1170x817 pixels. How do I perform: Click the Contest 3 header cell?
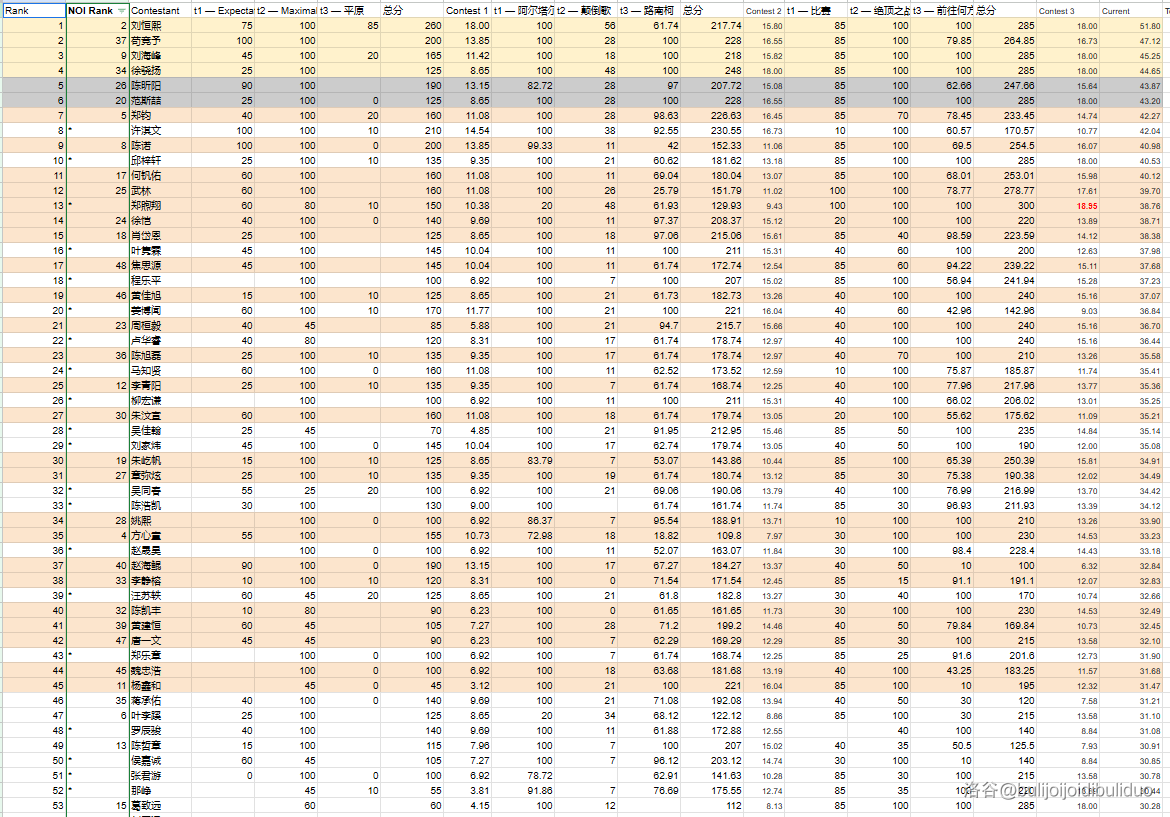(1066, 11)
